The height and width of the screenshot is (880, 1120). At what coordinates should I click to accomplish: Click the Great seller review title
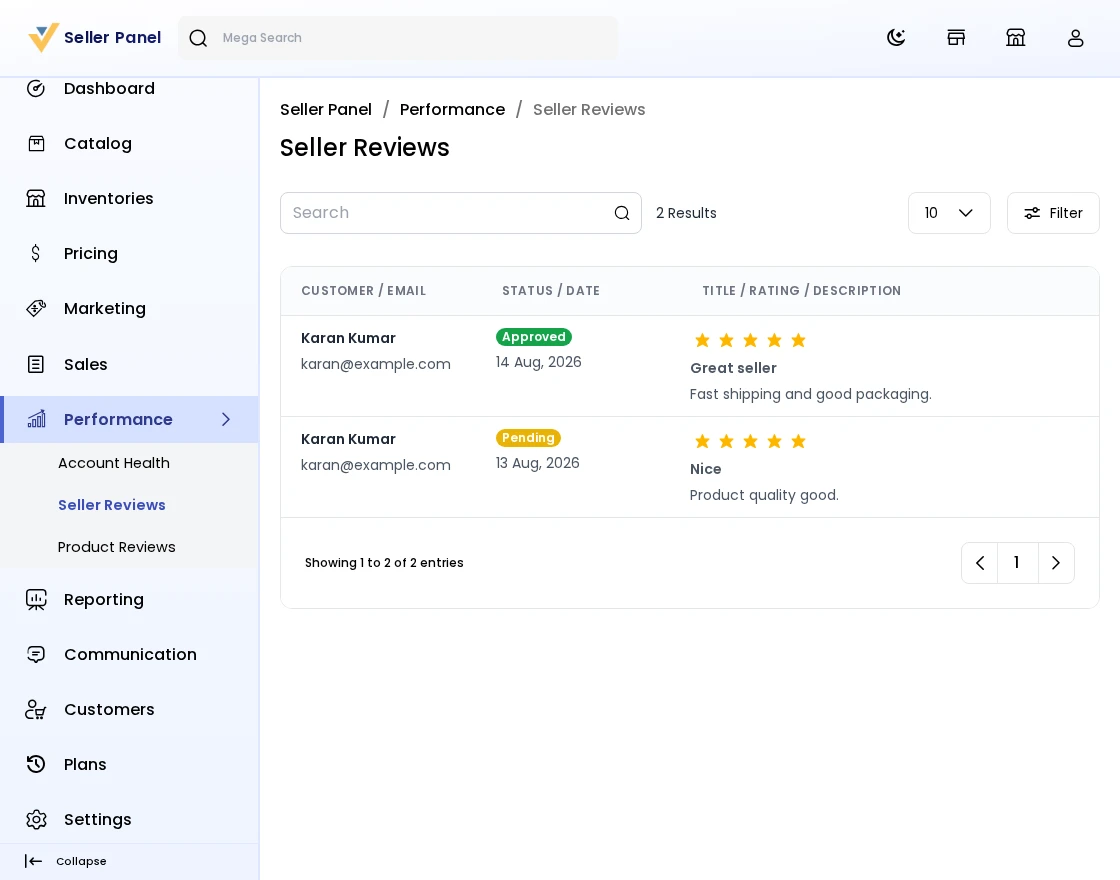tap(733, 369)
